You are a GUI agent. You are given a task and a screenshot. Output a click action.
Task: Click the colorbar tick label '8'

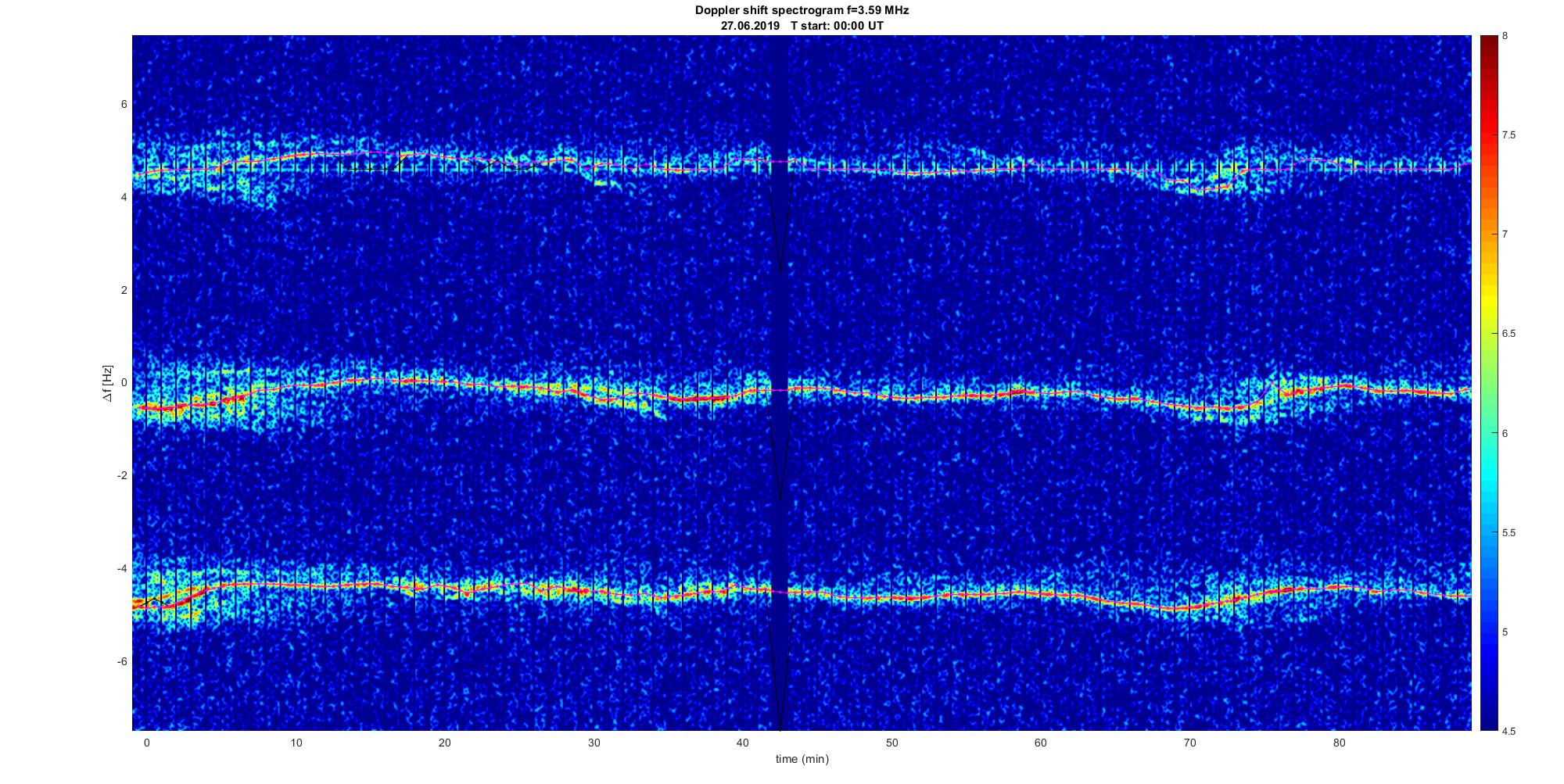[x=1505, y=36]
